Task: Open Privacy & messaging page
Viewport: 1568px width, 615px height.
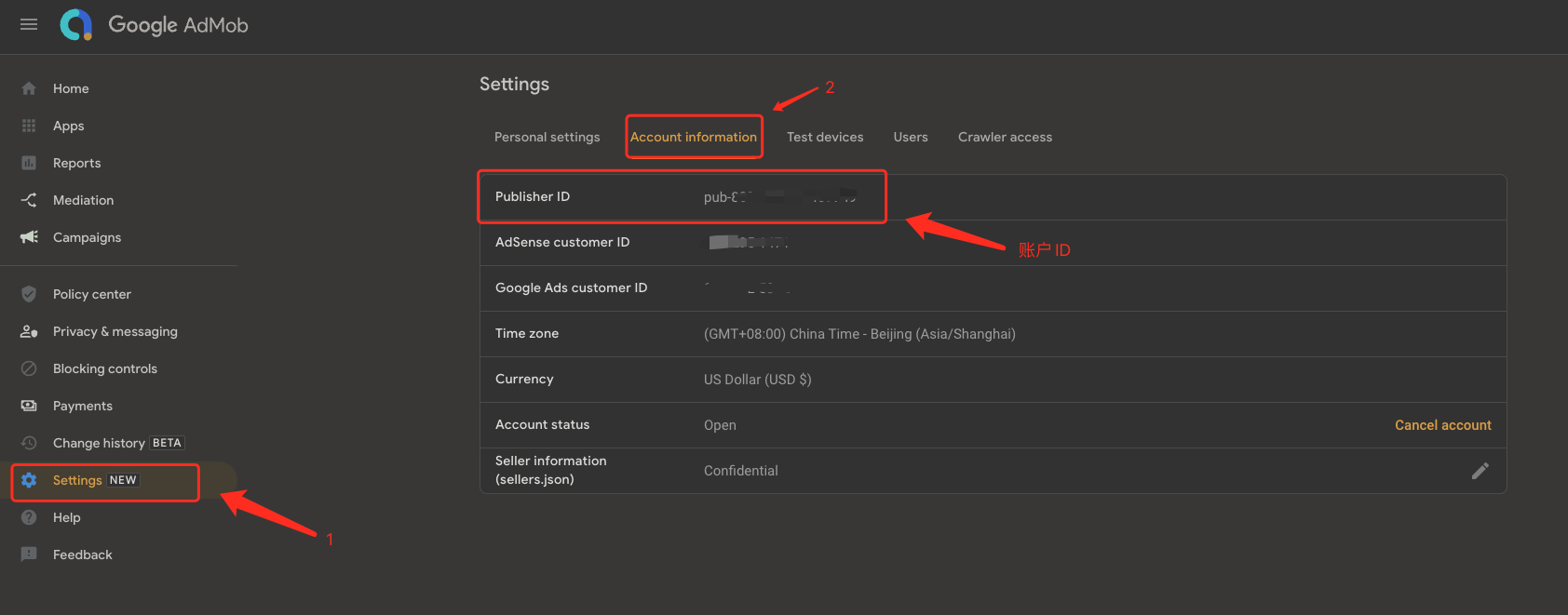Action: [x=115, y=331]
